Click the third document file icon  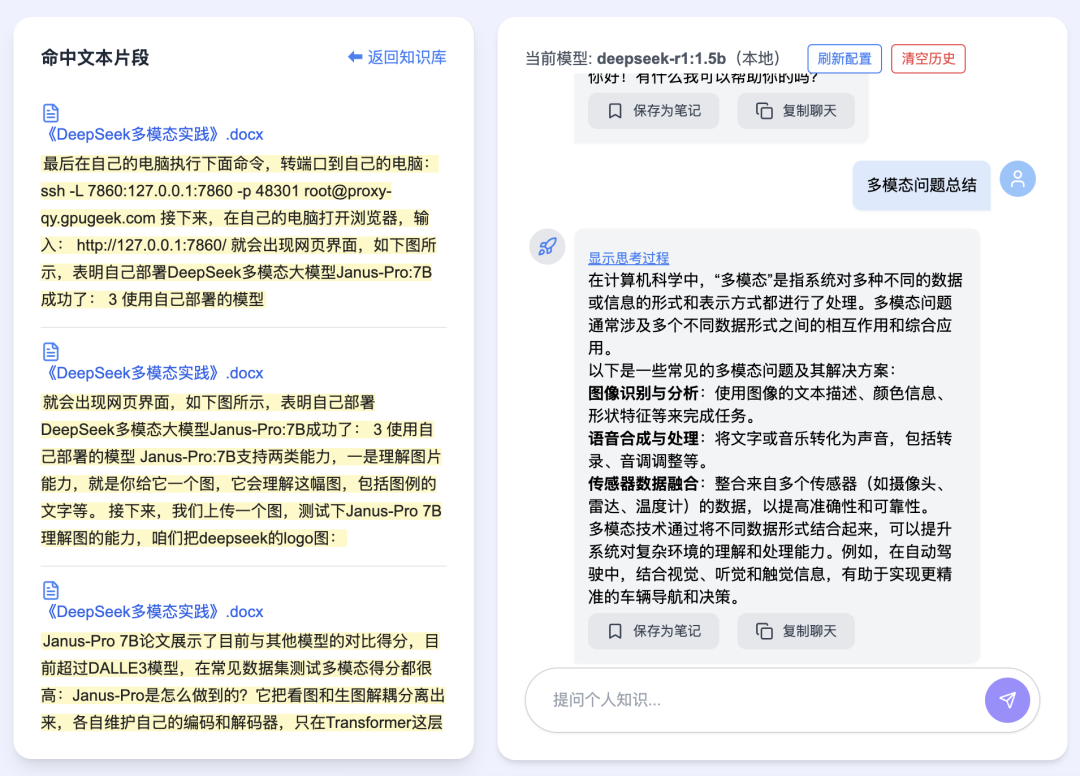pyautogui.click(x=50, y=591)
